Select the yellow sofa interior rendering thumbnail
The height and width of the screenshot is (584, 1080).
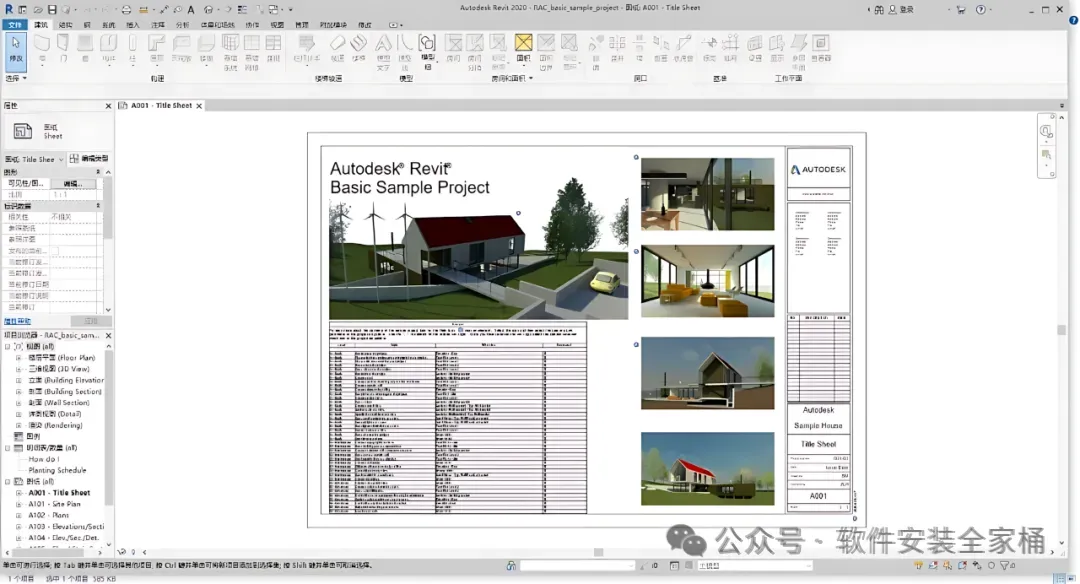[707, 281]
